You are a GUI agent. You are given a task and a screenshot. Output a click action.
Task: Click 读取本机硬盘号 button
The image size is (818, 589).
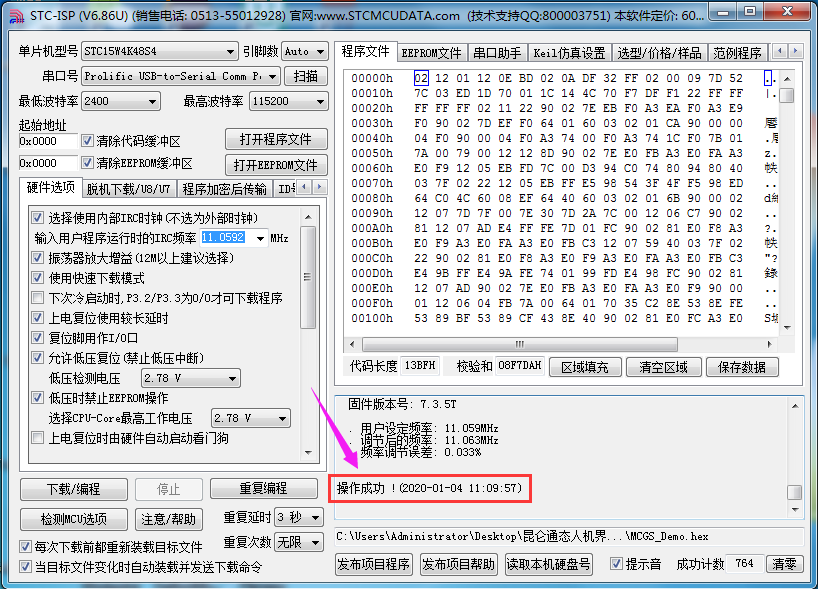[x=549, y=564]
